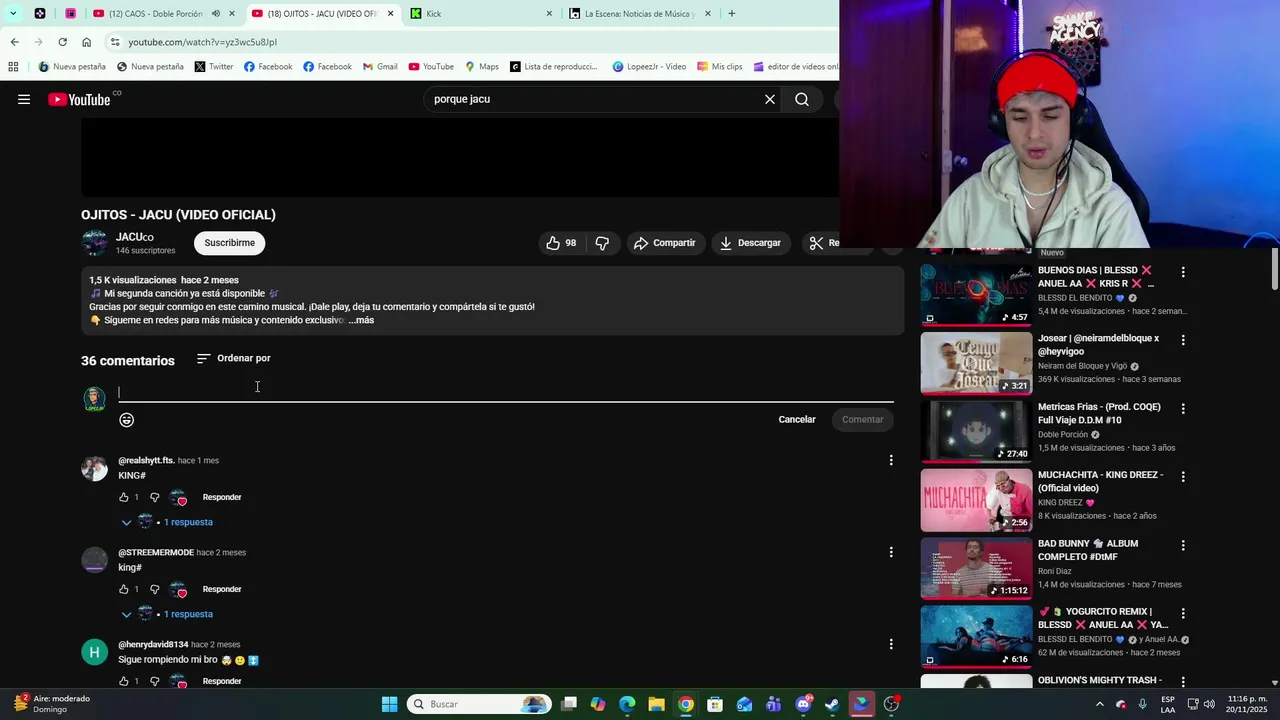Open the Mis clips bookmark
The image size is (1280, 720).
coord(719,67)
